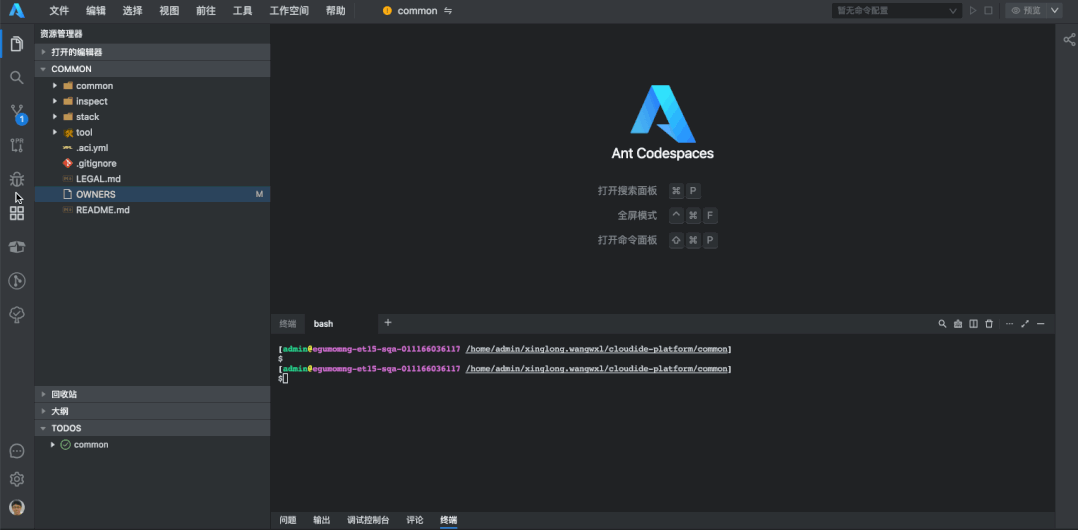Image resolution: width=1078 pixels, height=530 pixels.
Task: Expand the 打开的编辑器 section
Action: coord(77,52)
